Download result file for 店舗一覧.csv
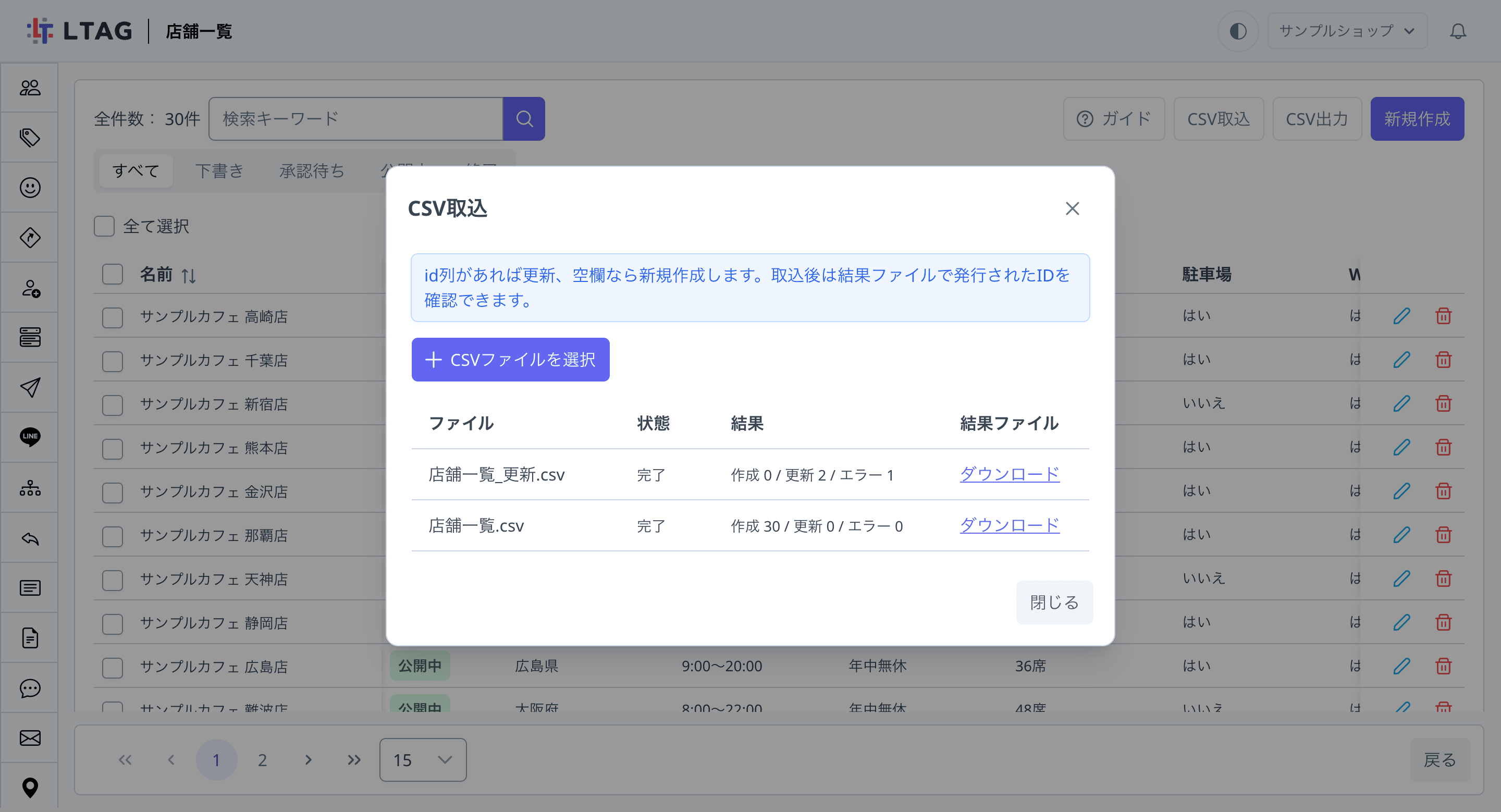This screenshot has height=812, width=1501. click(x=1009, y=525)
